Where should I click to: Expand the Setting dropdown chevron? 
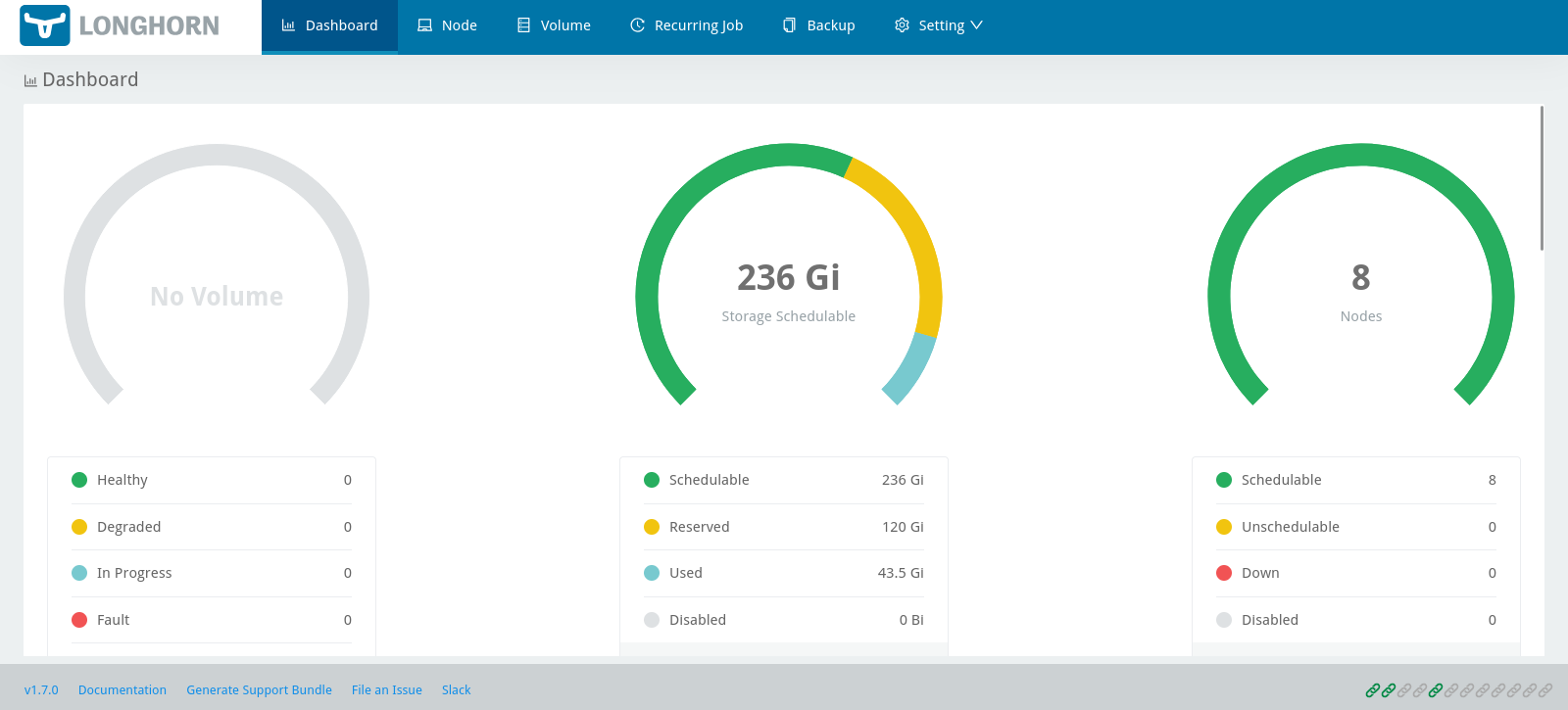[x=976, y=25]
